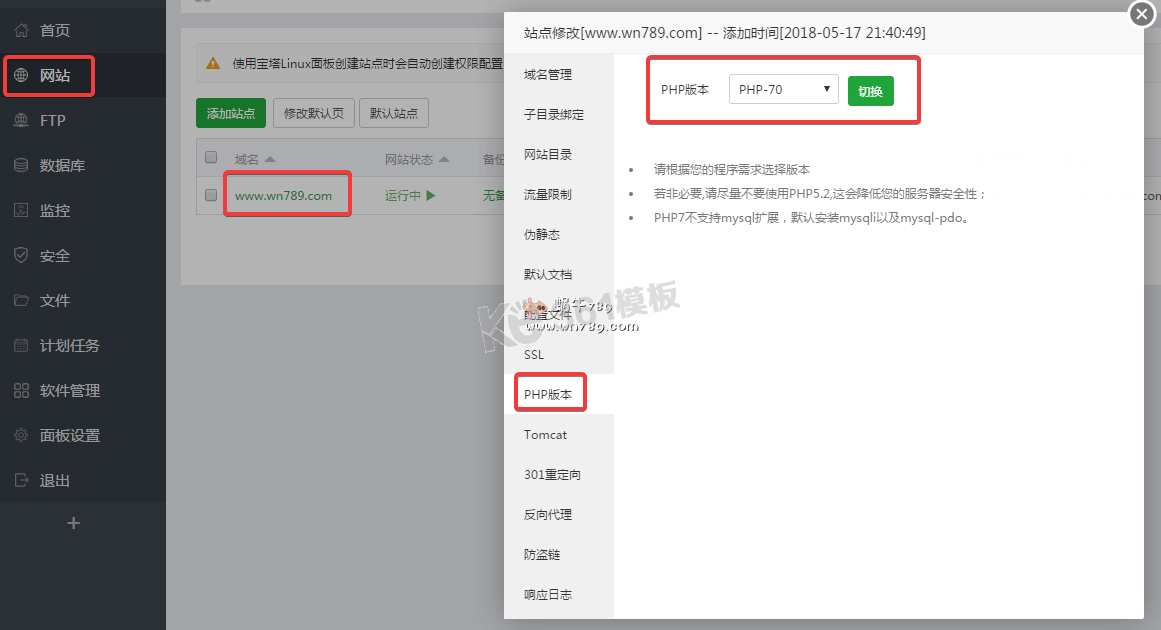
Task: Click the 添加站点 button
Action: tap(231, 113)
